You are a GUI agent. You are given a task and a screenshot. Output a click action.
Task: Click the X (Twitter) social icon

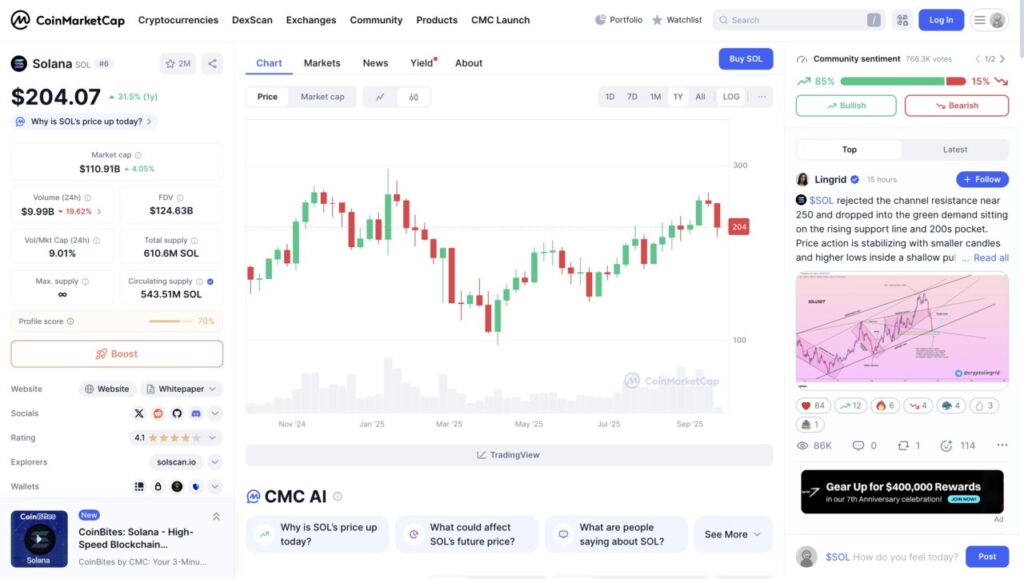(x=139, y=413)
